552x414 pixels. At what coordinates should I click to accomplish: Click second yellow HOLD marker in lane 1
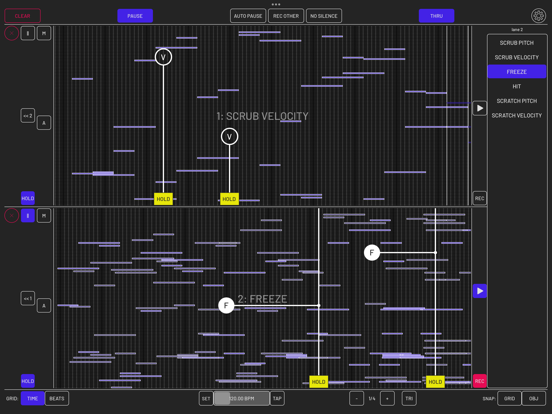pyautogui.click(x=229, y=199)
